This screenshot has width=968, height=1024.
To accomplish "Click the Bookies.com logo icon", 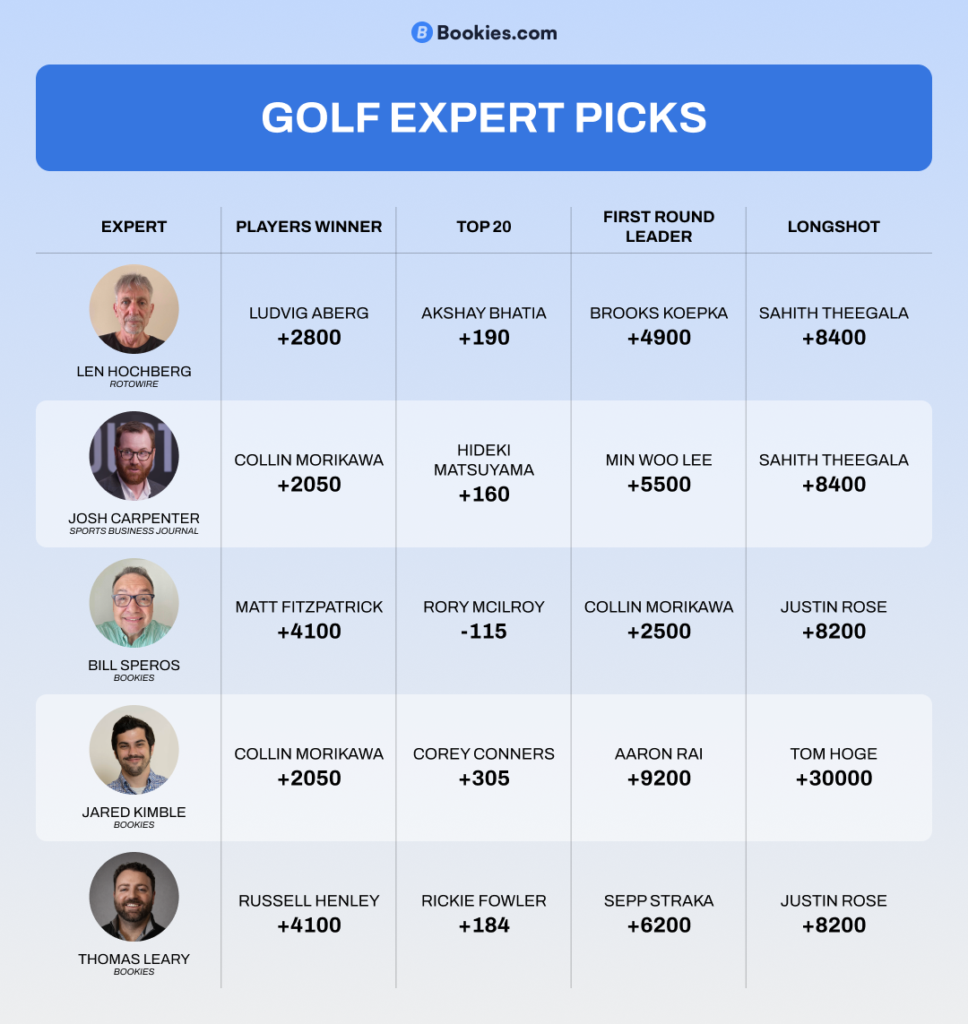I will click(x=422, y=33).
